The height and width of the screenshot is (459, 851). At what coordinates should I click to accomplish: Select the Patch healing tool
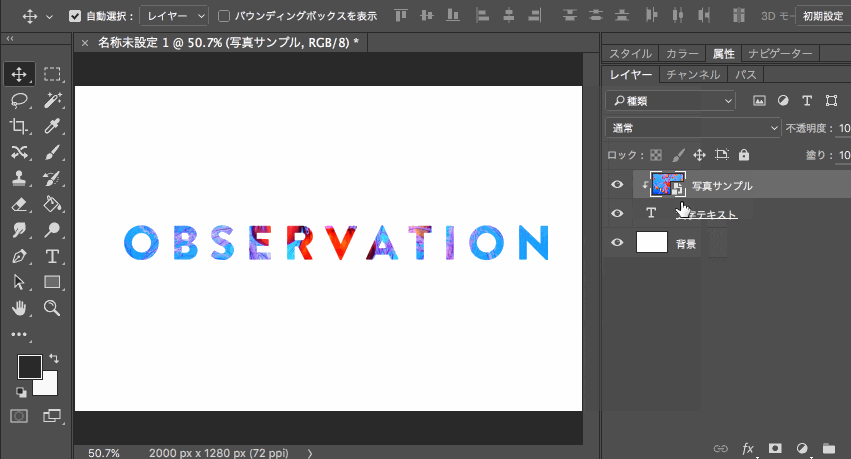[x=19, y=152]
